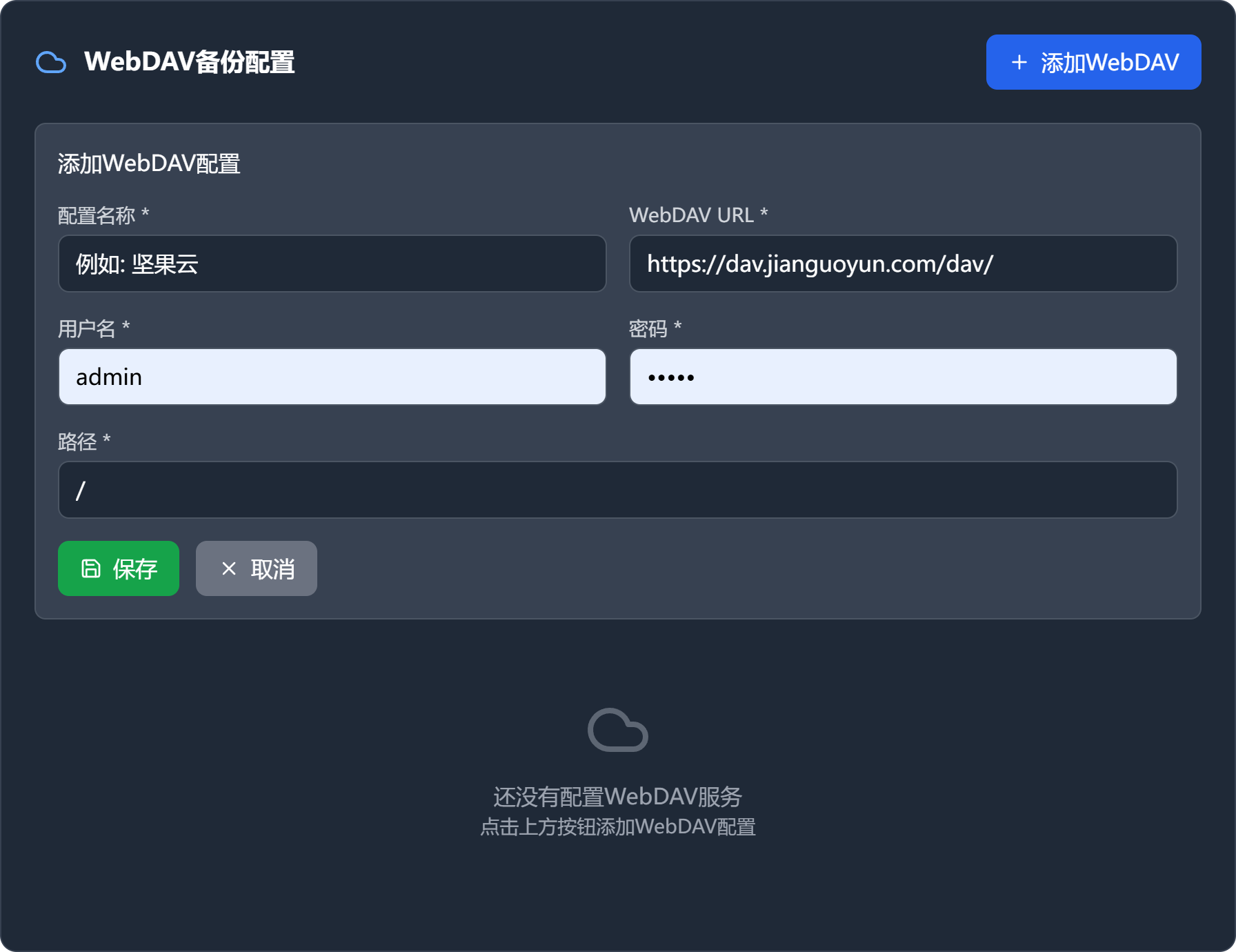The width and height of the screenshot is (1236, 952).
Task: Click the plus icon in the 添加WebDAV button
Action: tap(1019, 63)
